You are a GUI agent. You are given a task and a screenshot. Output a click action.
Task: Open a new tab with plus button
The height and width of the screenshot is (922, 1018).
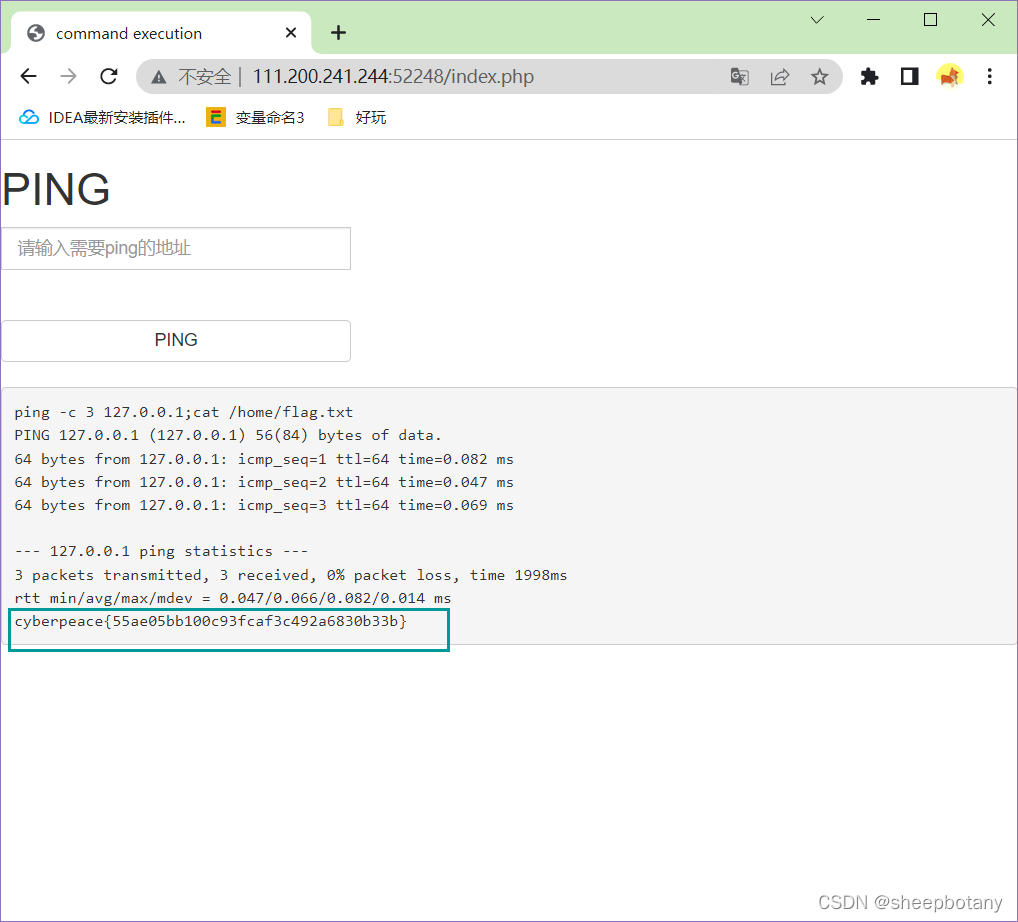(x=338, y=32)
